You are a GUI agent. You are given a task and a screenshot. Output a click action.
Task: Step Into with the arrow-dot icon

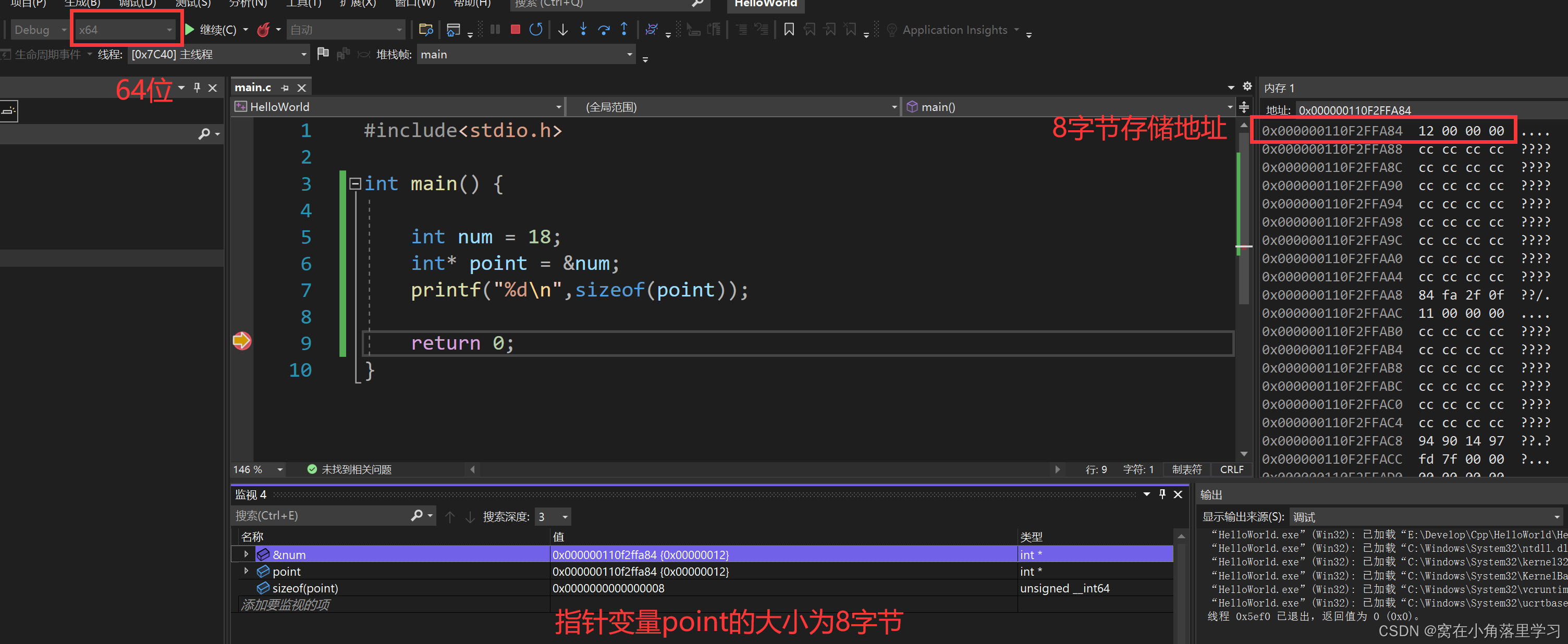coord(583,29)
